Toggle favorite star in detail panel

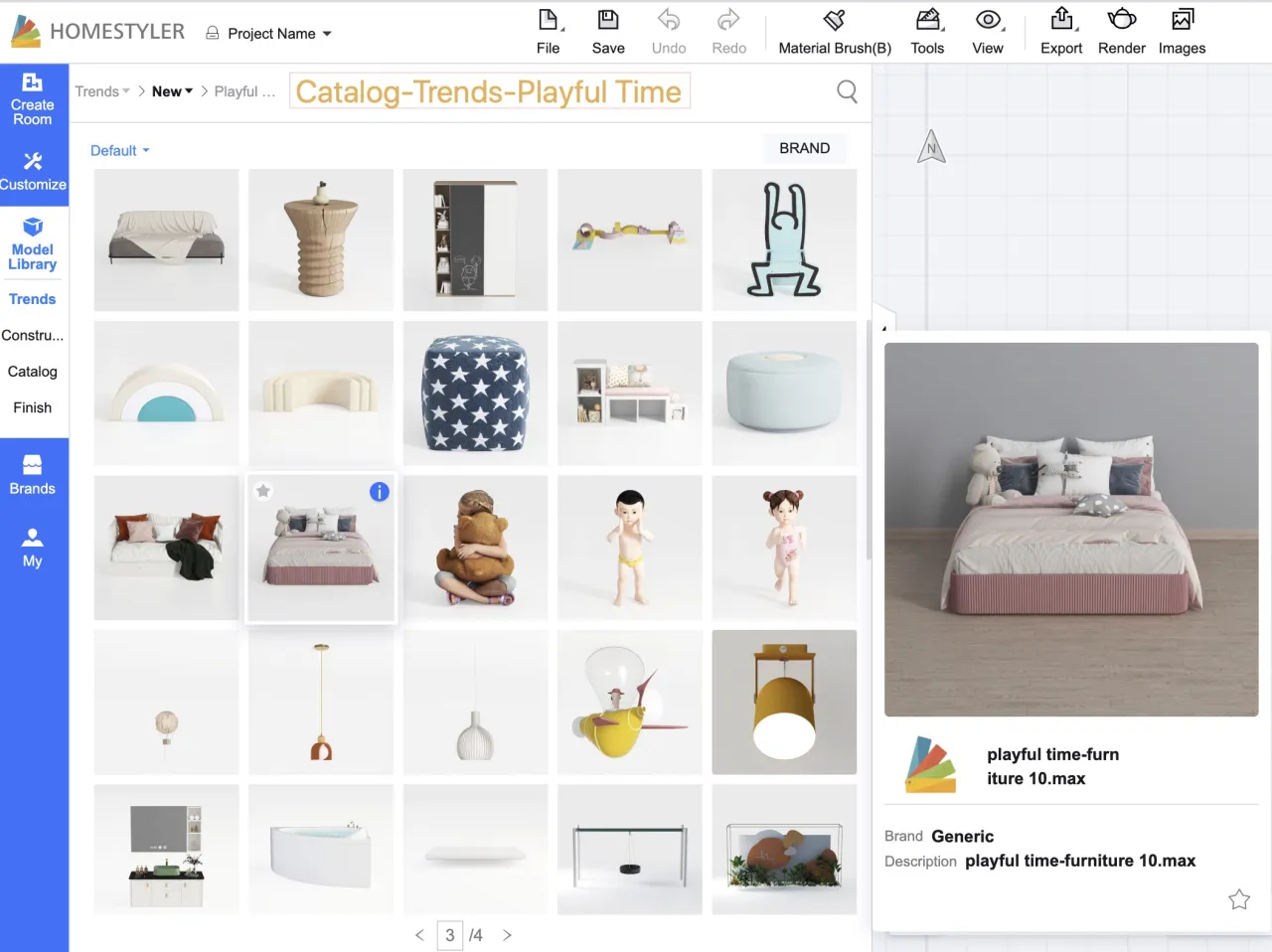(1238, 900)
